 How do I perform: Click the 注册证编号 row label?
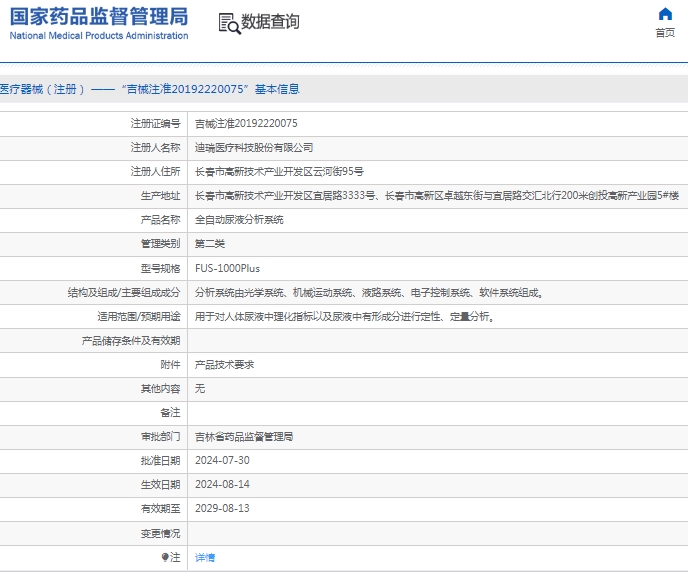[155, 124]
